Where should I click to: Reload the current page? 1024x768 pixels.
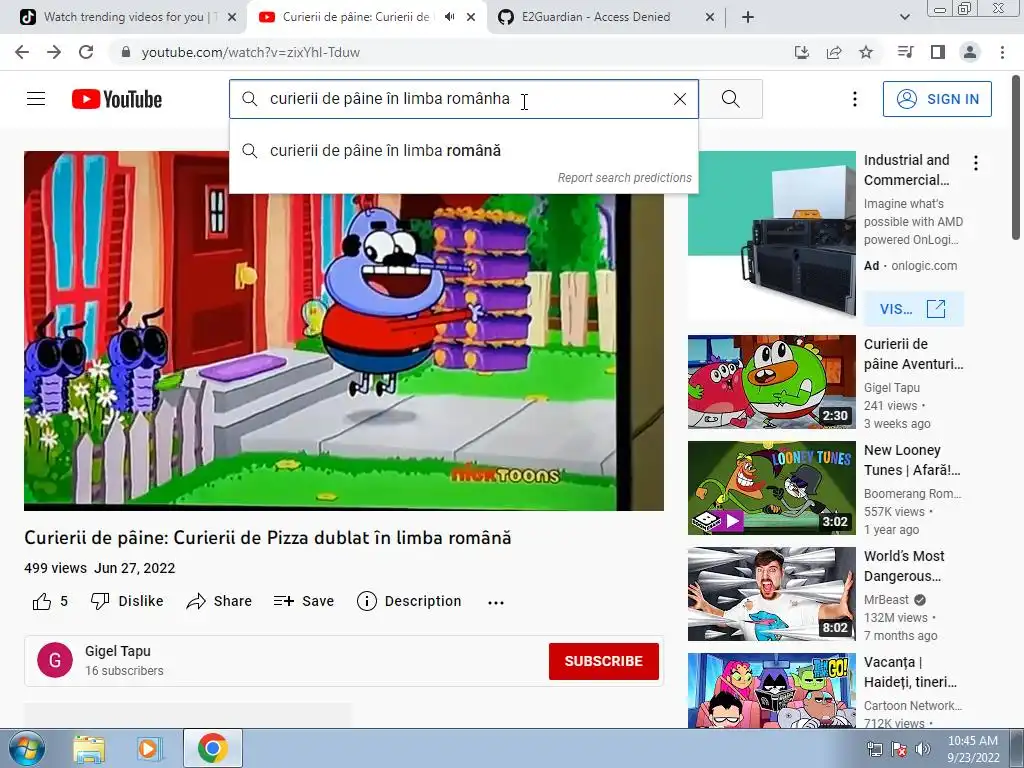point(86,52)
